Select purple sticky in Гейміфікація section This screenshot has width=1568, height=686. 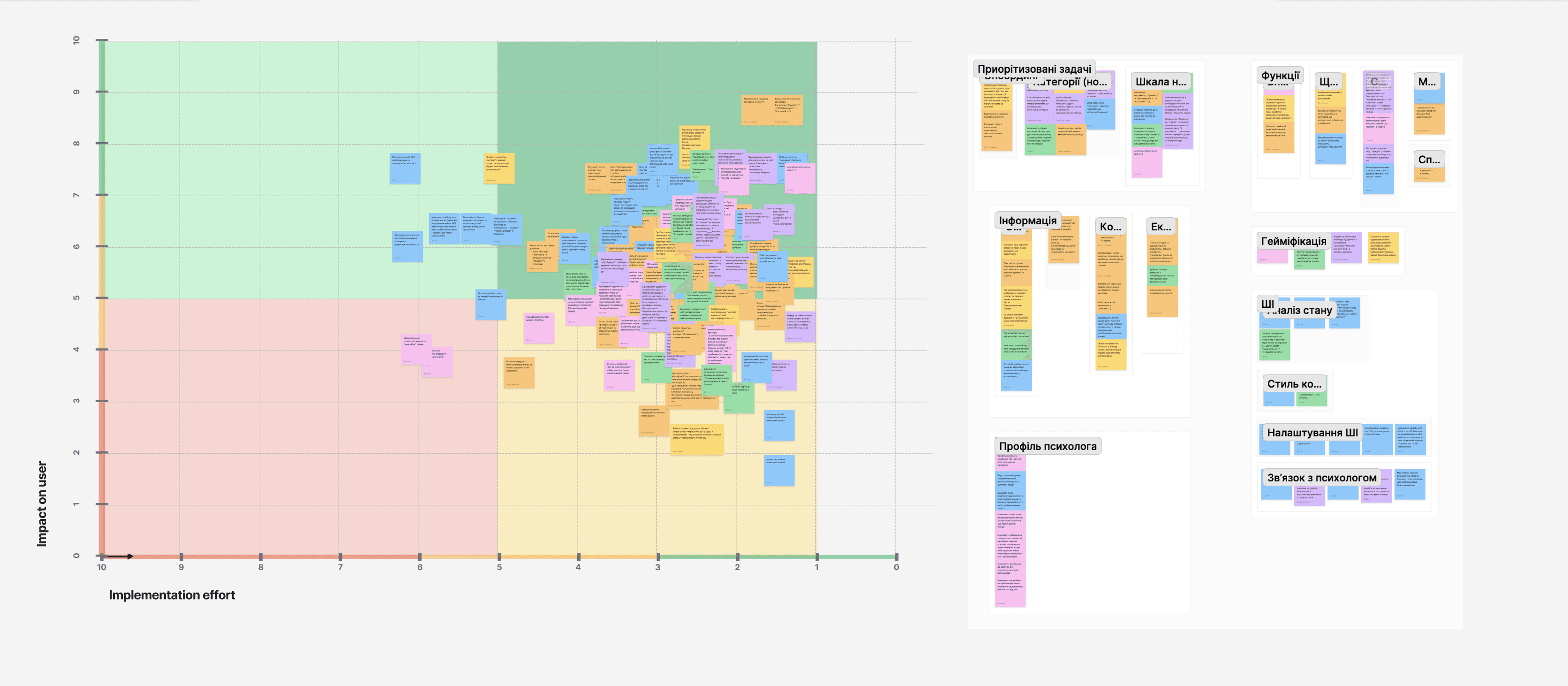pos(1346,248)
